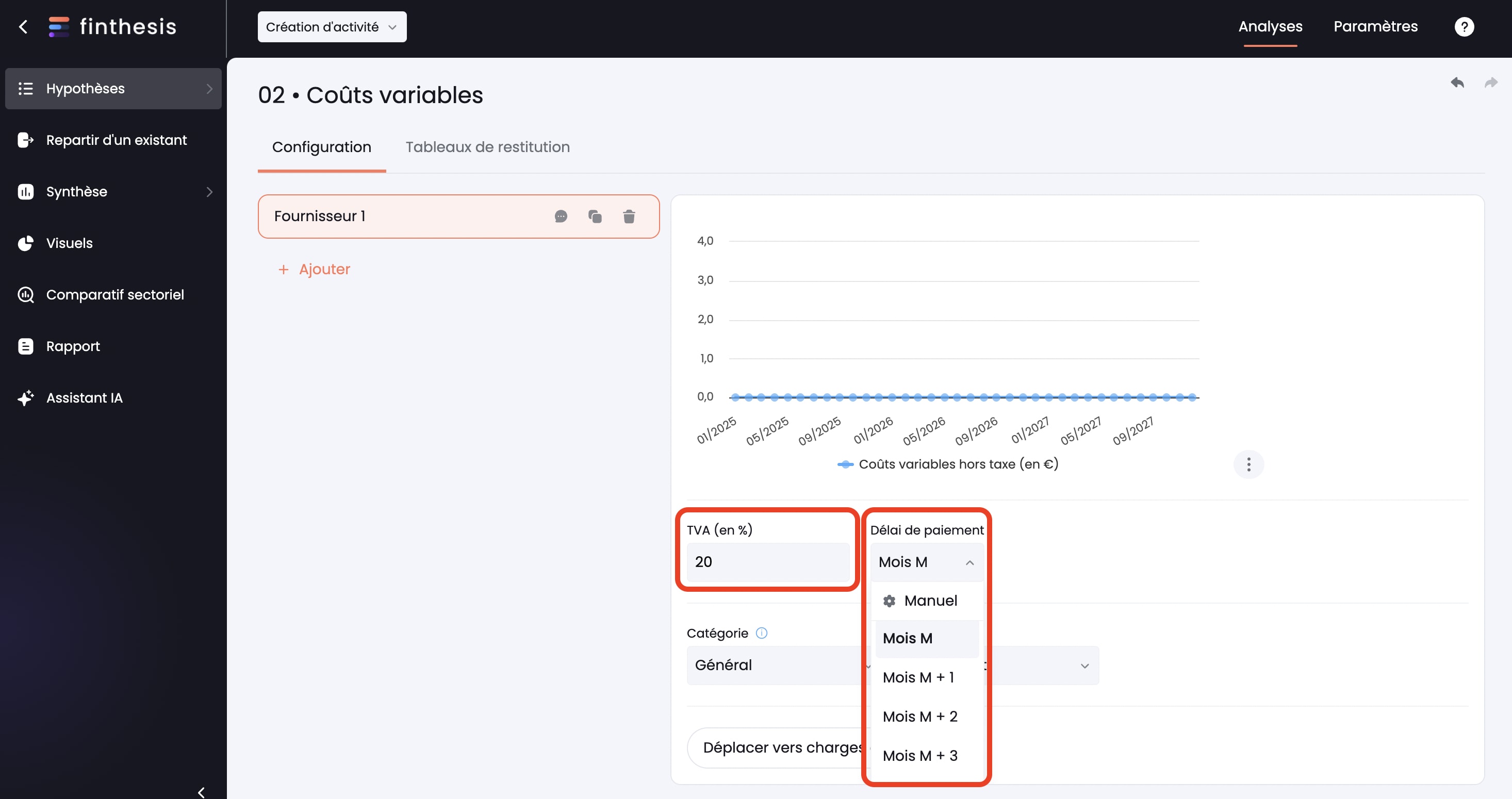Open Repartir d'un existant
The width and height of the screenshot is (1512, 799).
(113, 140)
